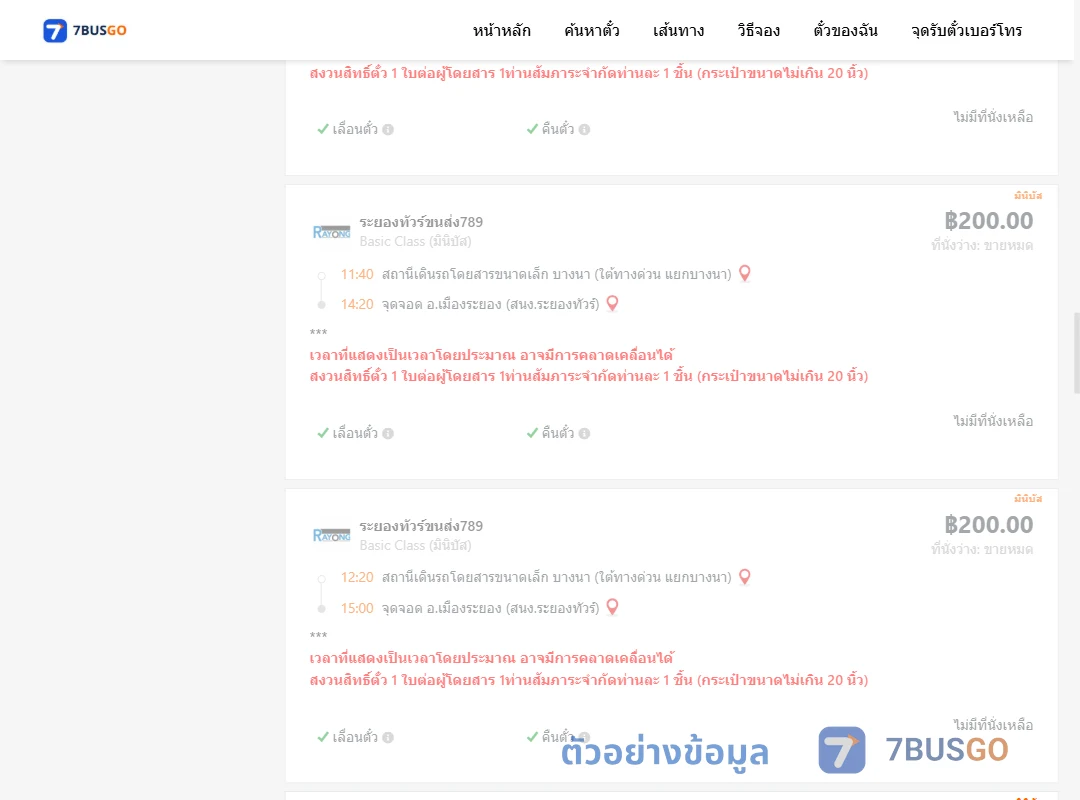The width and height of the screenshot is (1080, 800).
Task: Click Basic Class (มินิบัส) in 12:20 trip
Action: pyautogui.click(x=415, y=545)
